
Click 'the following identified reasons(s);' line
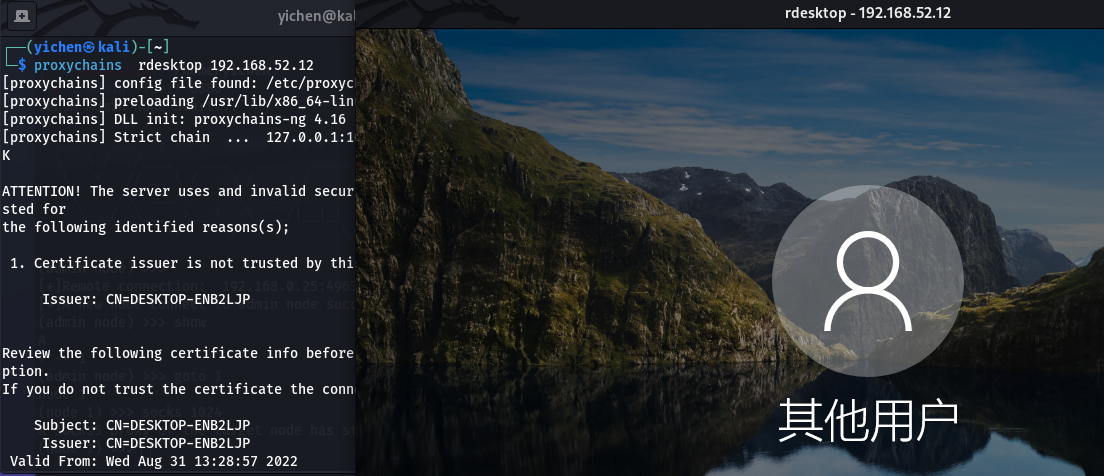146,227
